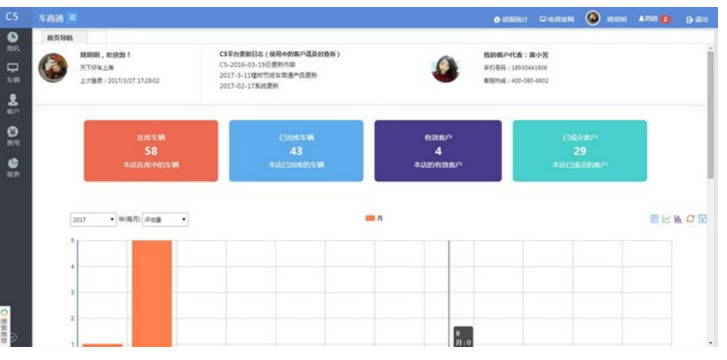Open 战报统计 statistics in the top bar
727x360 pixels.
510,20
